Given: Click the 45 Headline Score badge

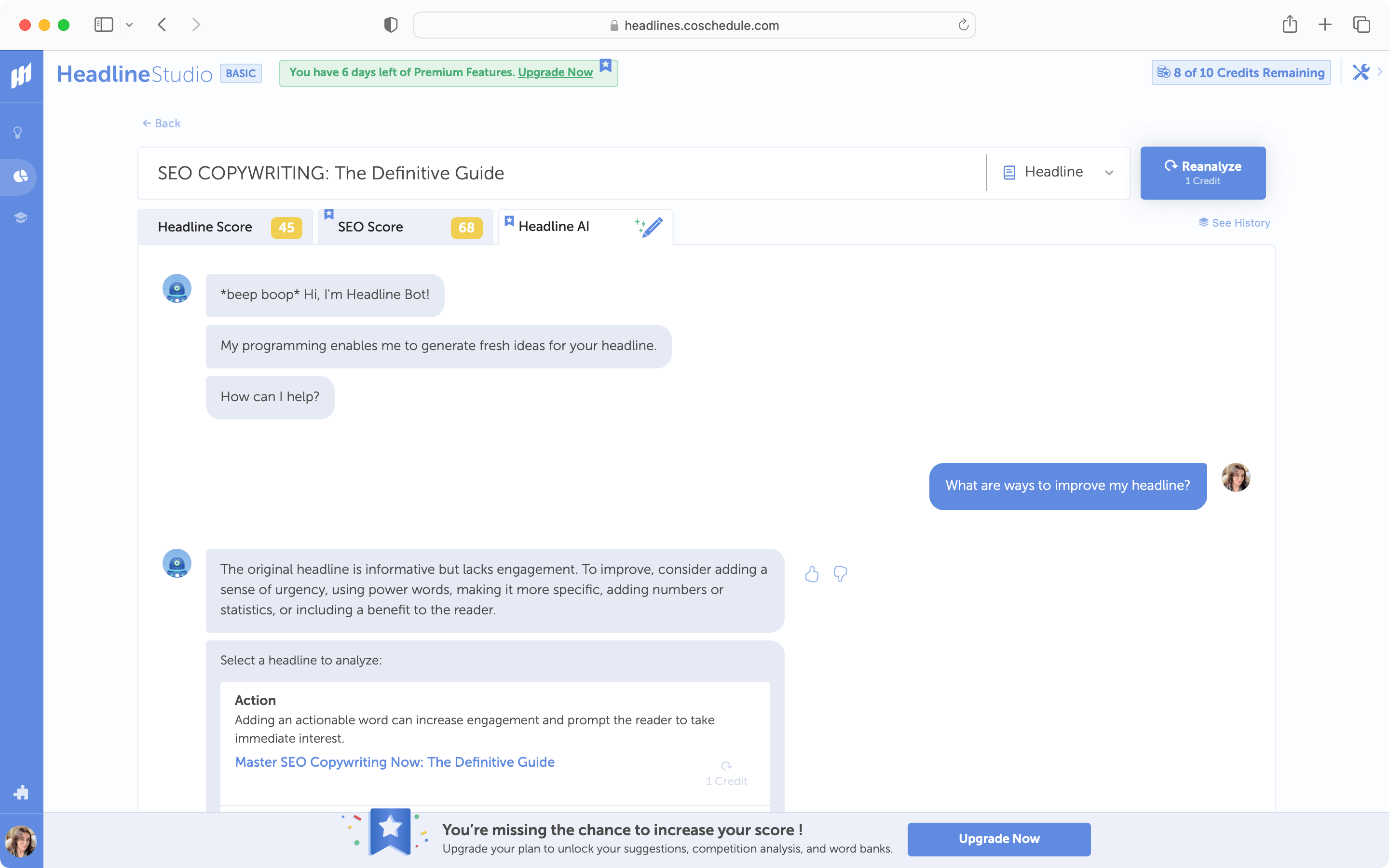Looking at the screenshot, I should point(286,227).
